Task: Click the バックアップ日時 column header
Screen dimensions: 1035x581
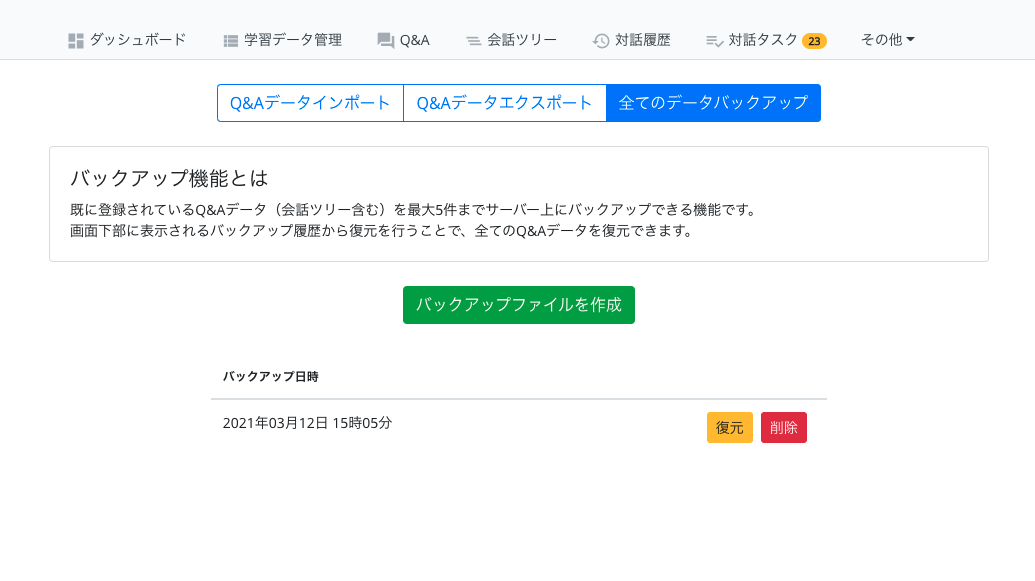Action: coord(270,377)
